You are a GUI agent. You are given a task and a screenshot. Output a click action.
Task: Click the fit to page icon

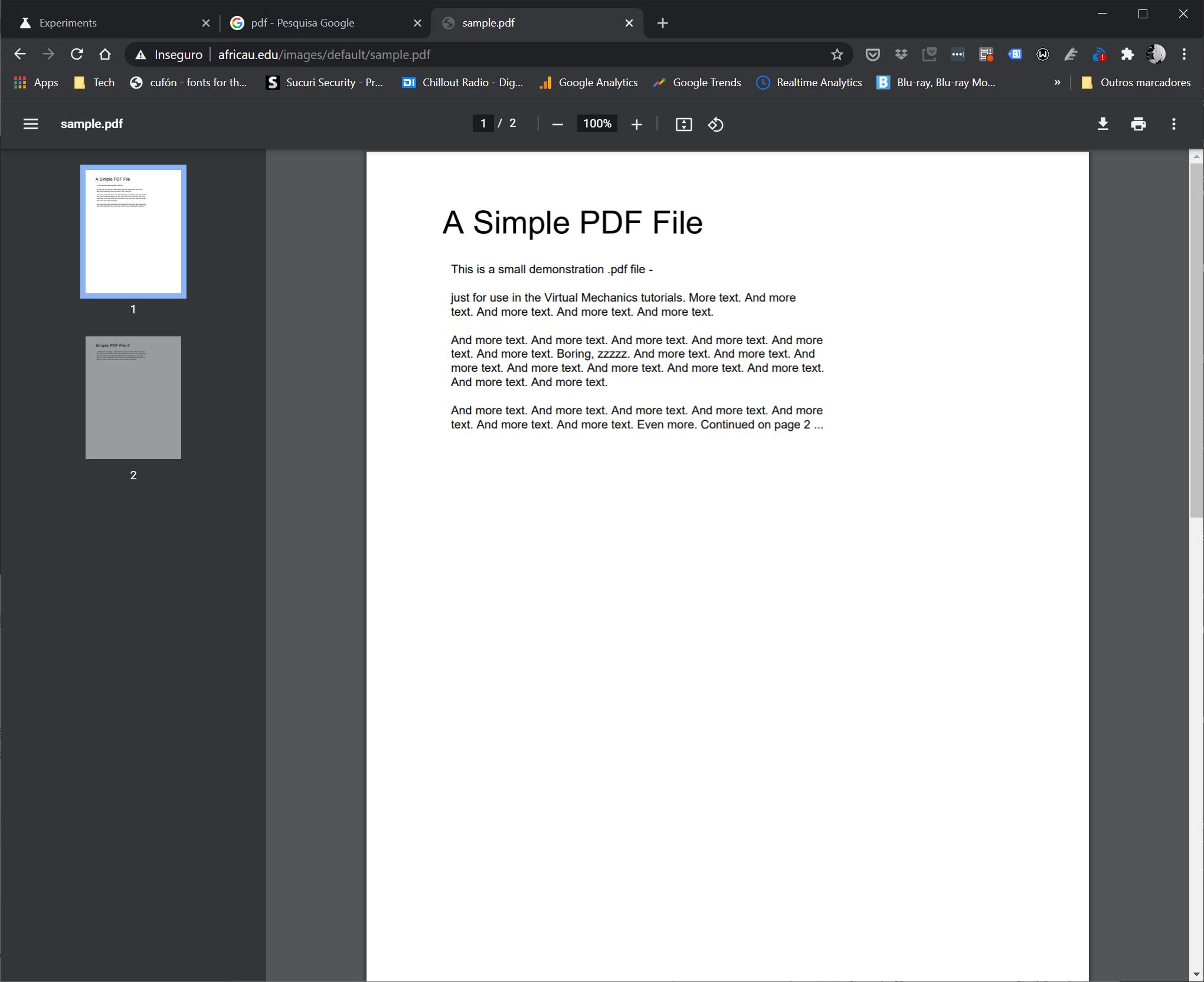[683, 125]
